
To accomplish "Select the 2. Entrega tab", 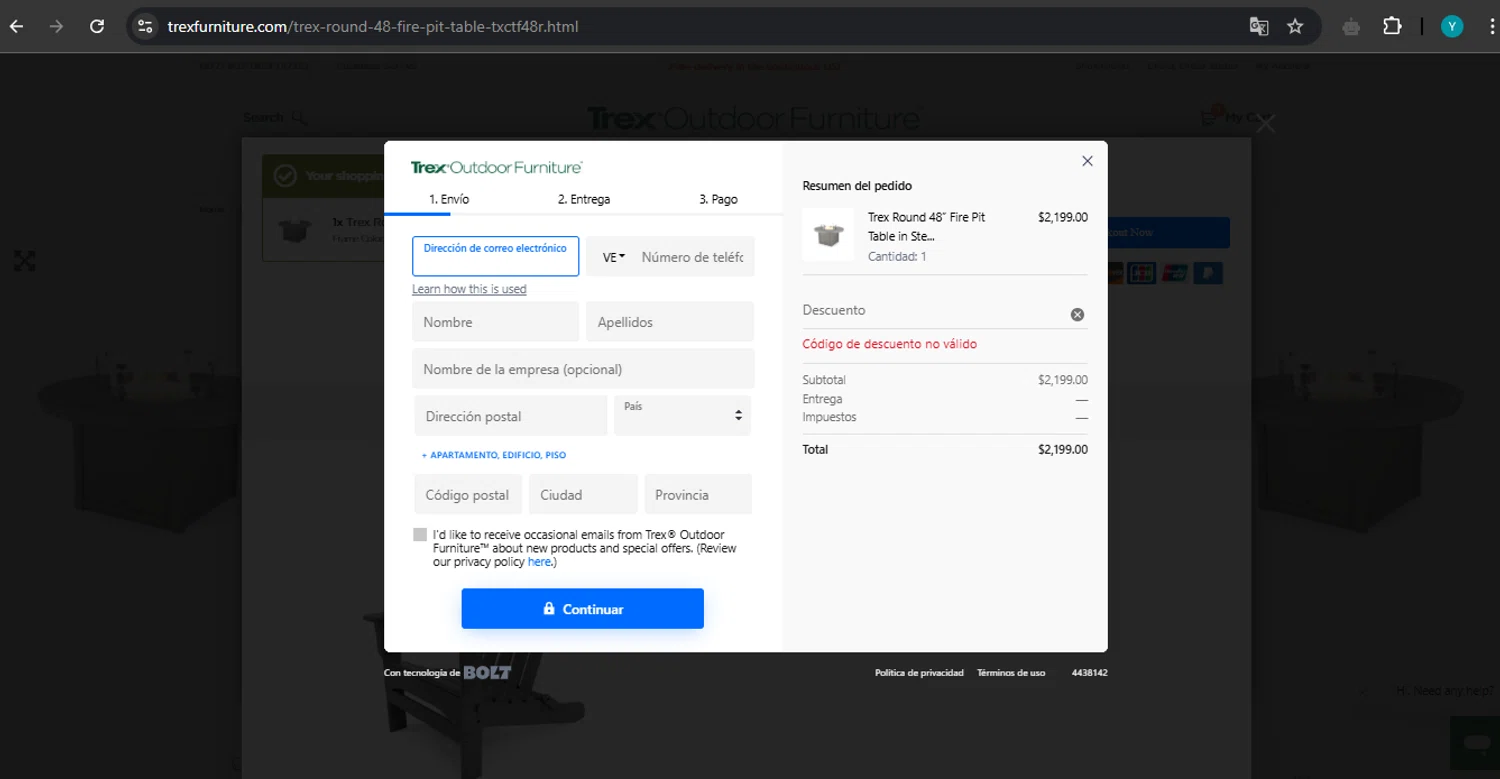I will click(584, 199).
